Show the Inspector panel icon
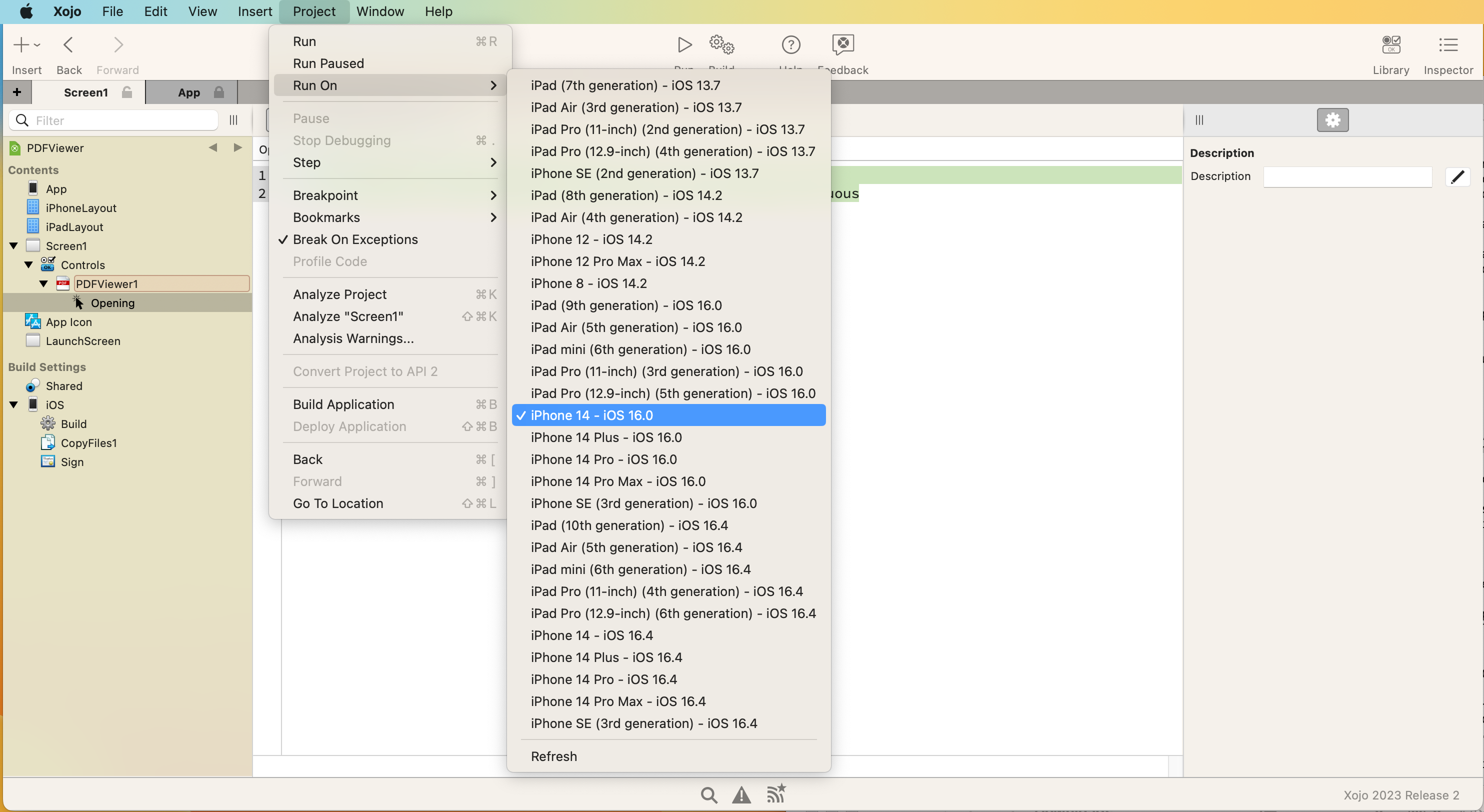The height and width of the screenshot is (812, 1484). pyautogui.click(x=1447, y=44)
